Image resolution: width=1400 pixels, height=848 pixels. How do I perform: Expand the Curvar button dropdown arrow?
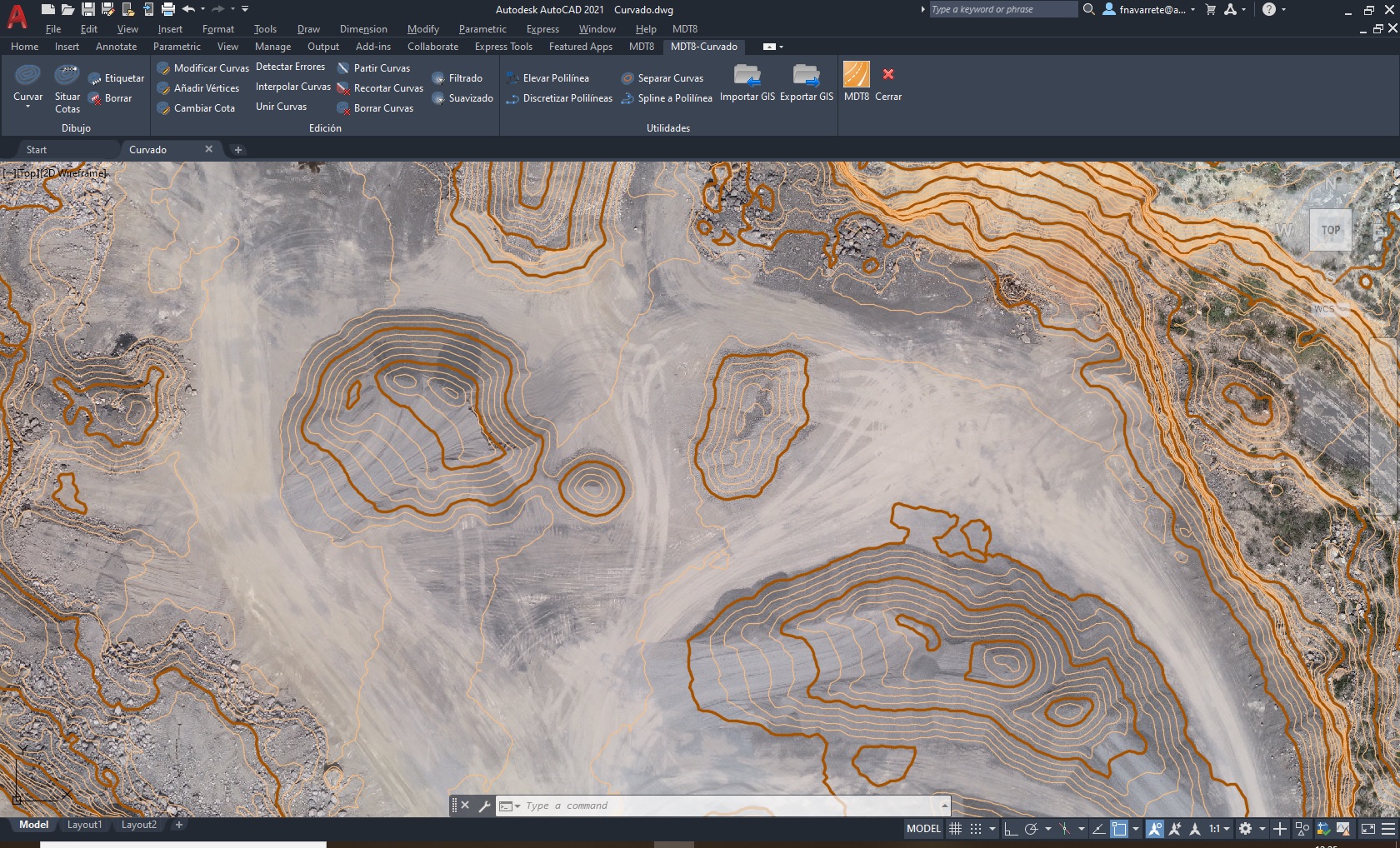click(x=27, y=107)
